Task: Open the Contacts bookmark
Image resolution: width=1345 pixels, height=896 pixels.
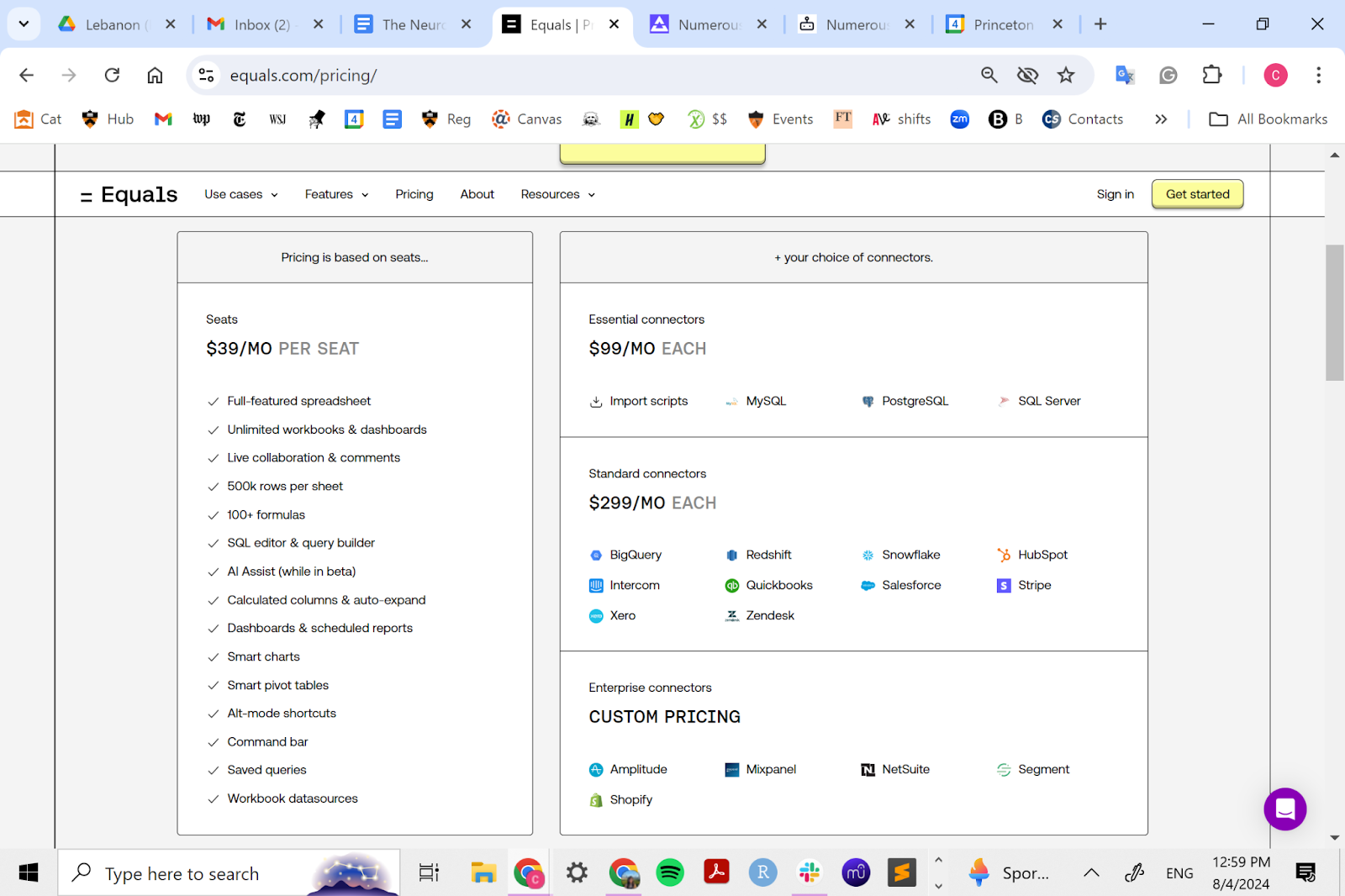Action: [1083, 119]
